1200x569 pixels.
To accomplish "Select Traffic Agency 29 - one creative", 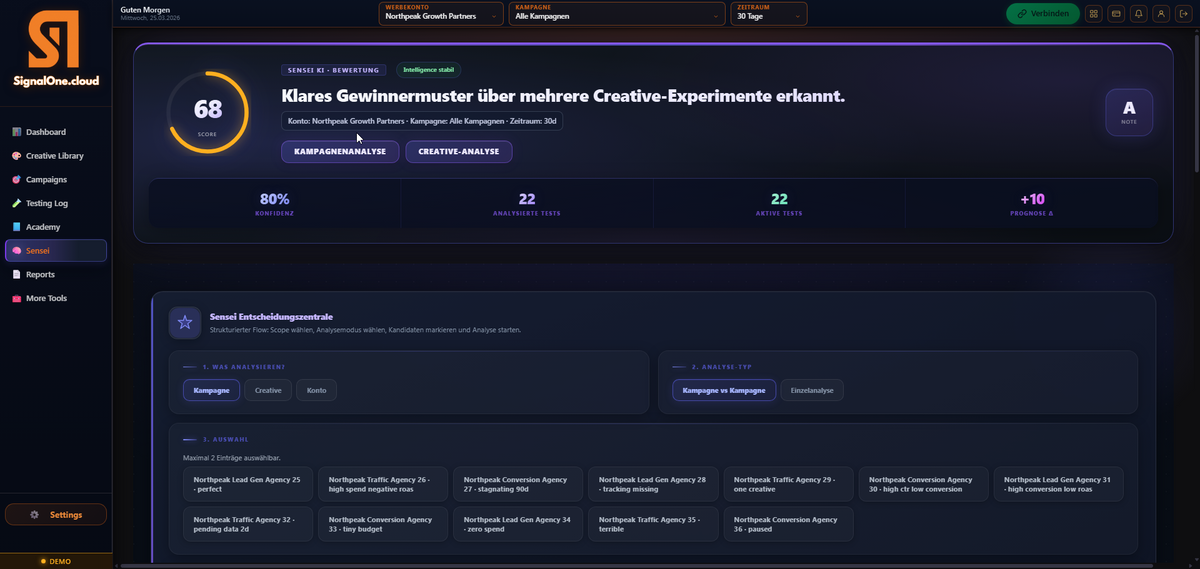I will coord(788,484).
